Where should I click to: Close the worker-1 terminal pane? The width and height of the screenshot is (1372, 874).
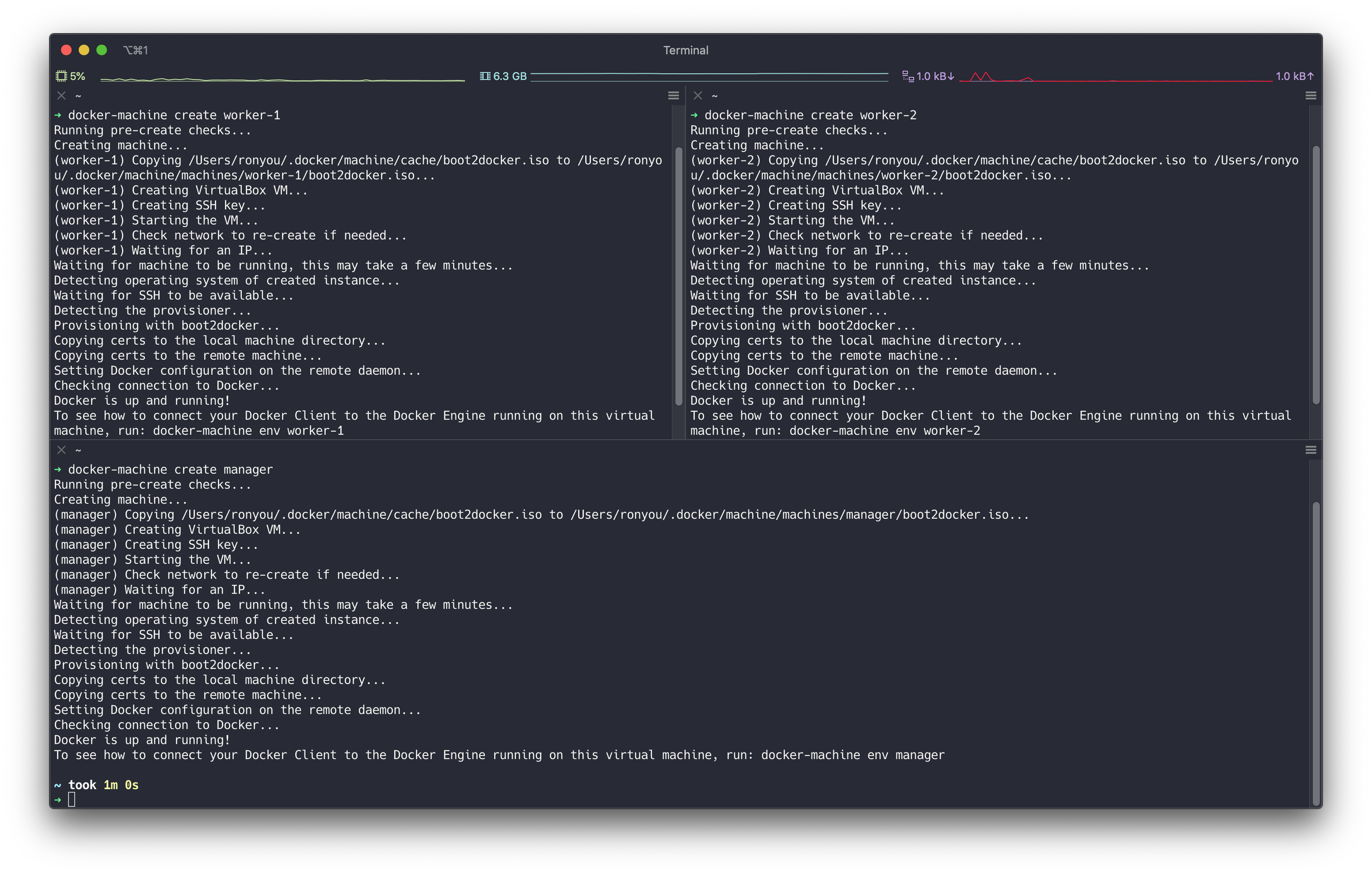(62, 96)
